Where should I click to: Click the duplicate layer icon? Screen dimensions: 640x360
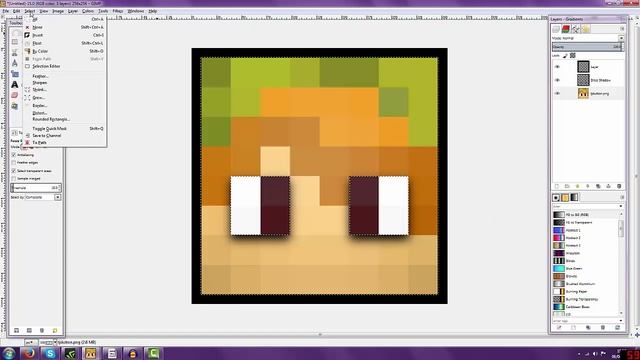tap(598, 186)
